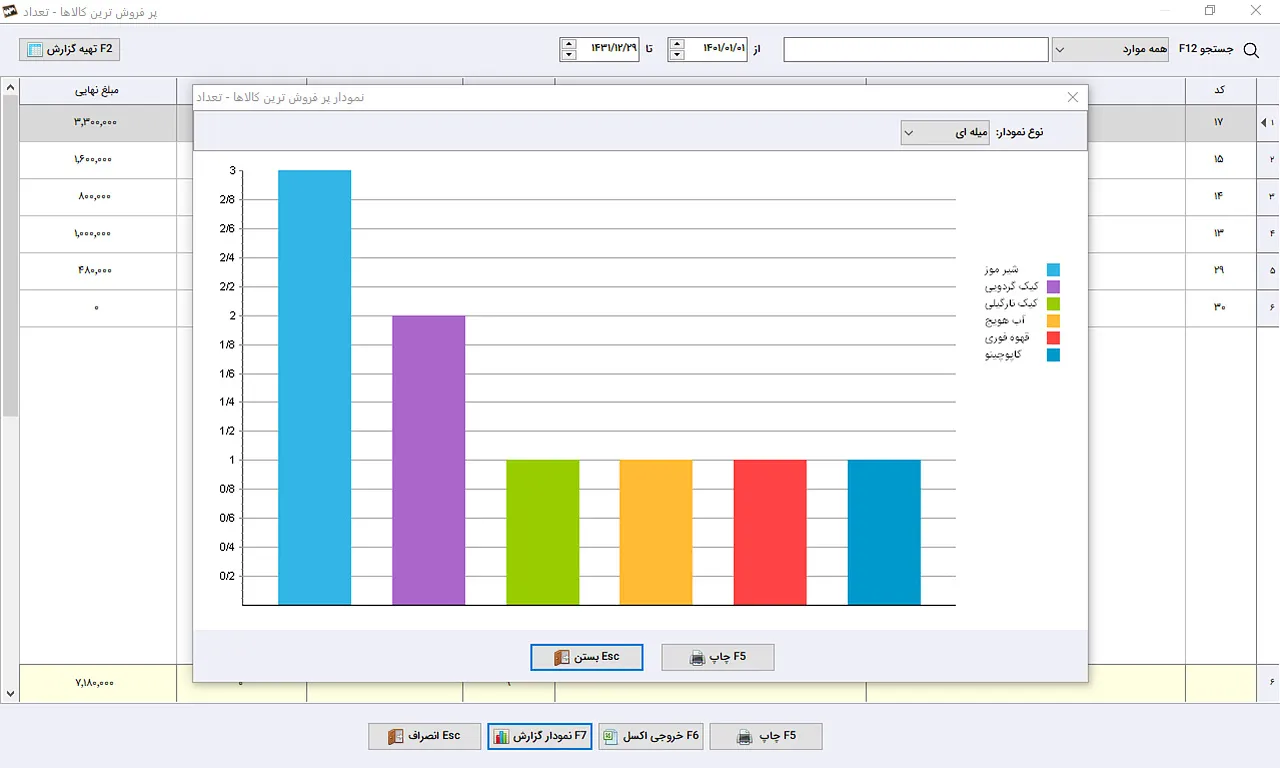Click the chart dialog Esc close button
The height and width of the screenshot is (768, 1280).
587,657
